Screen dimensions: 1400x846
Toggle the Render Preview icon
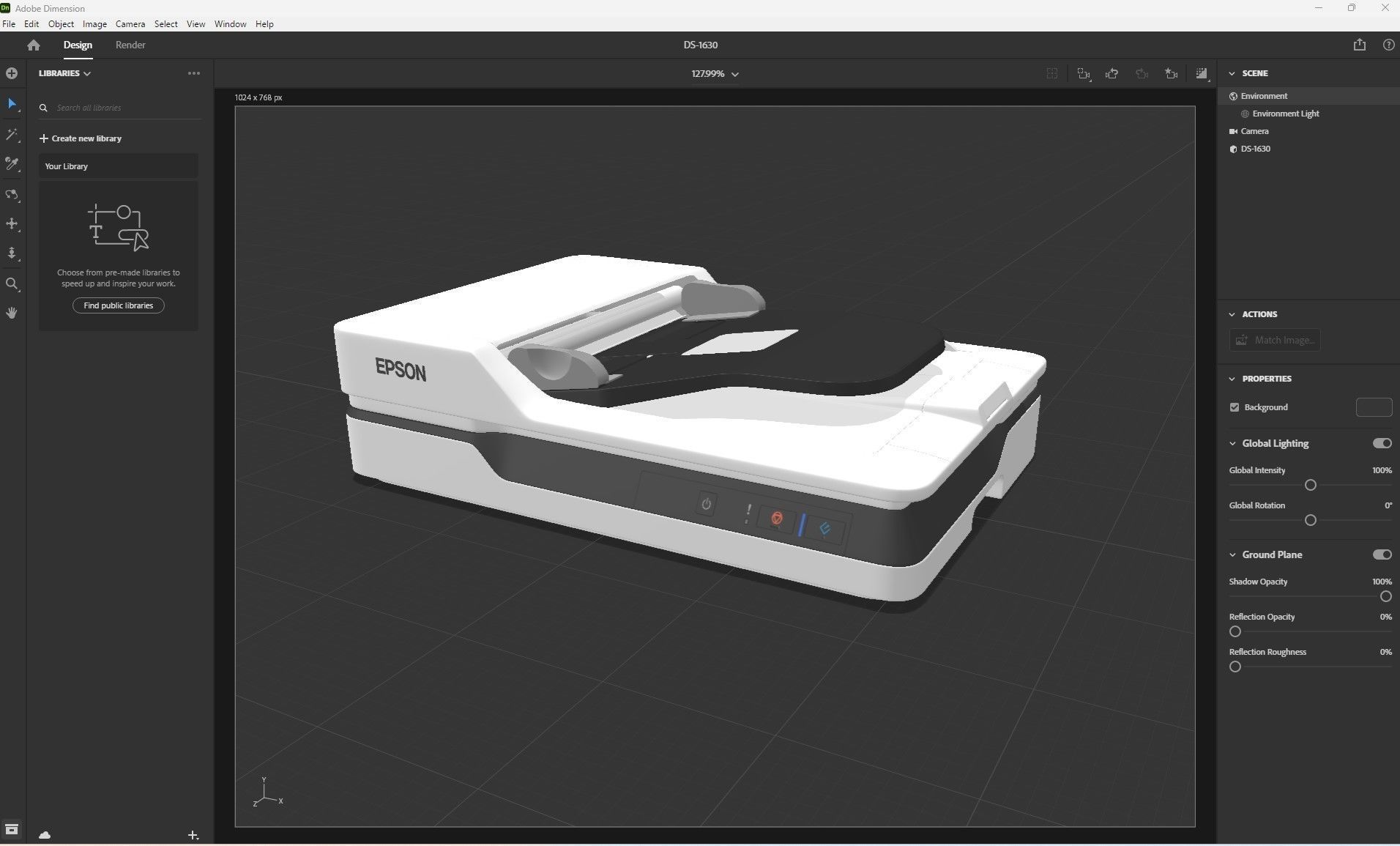pos(1202,73)
